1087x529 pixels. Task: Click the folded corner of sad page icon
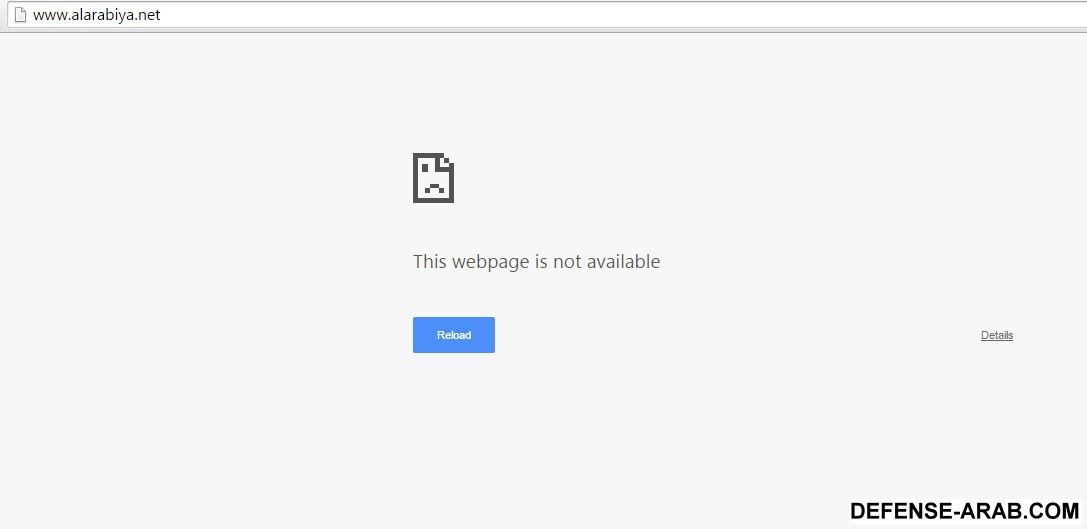pyautogui.click(x=446, y=162)
